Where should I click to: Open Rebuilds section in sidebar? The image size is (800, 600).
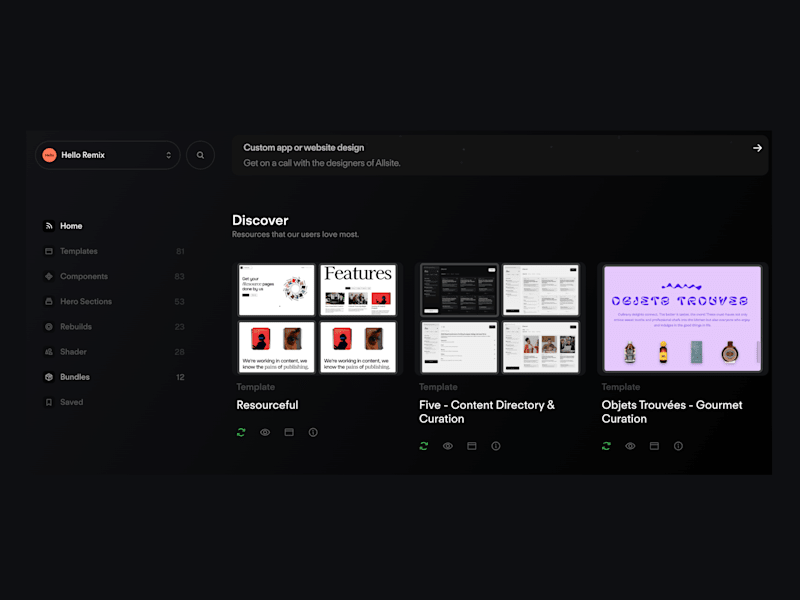tap(114, 327)
